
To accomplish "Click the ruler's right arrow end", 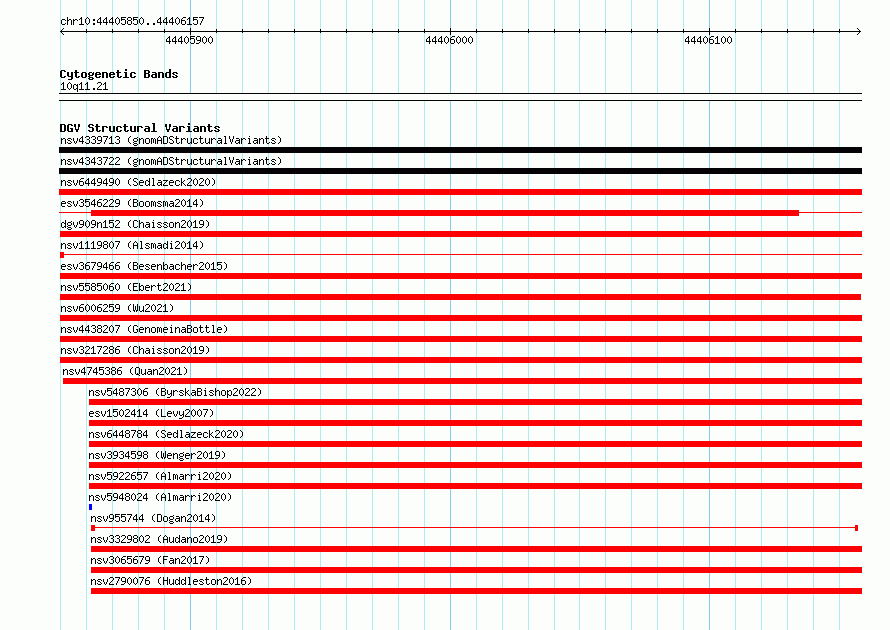I will pyautogui.click(x=859, y=31).
